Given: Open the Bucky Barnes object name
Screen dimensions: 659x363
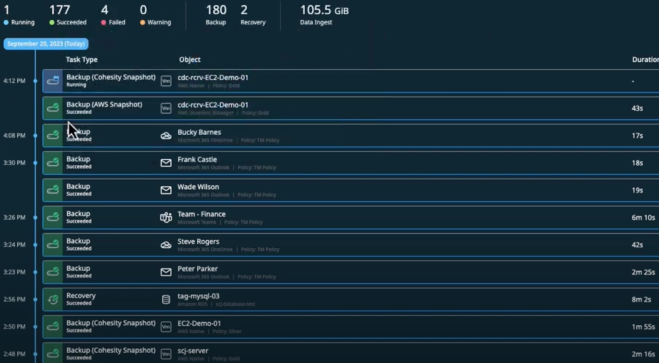Looking at the screenshot, I should point(199,132).
